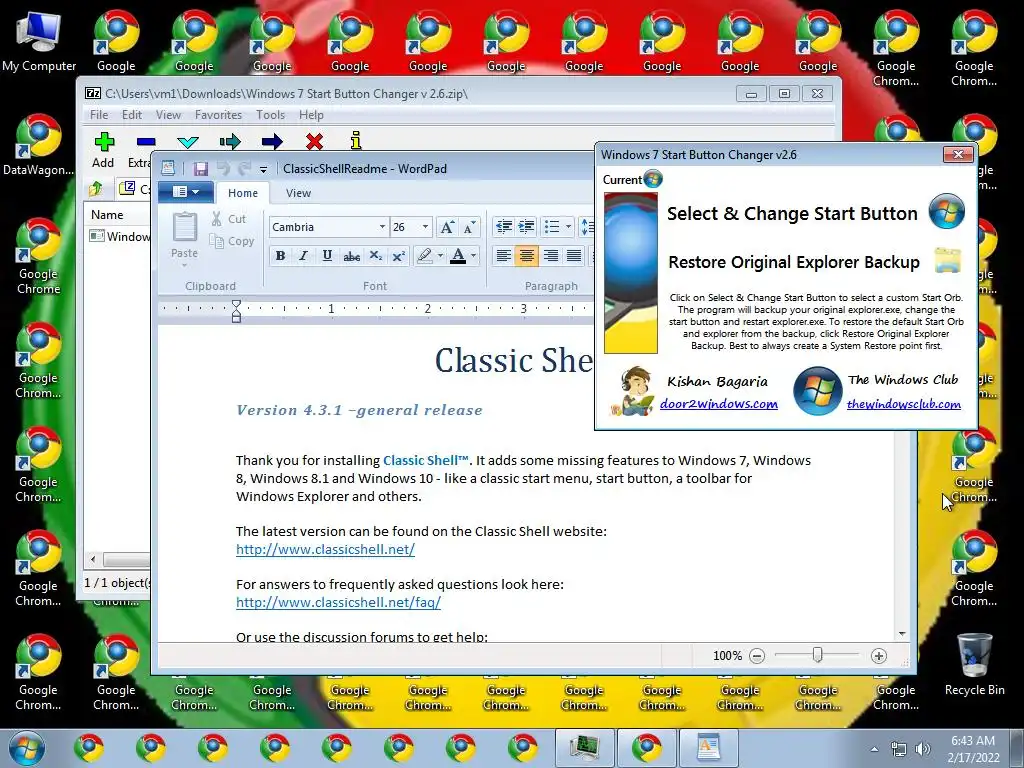
Task: Click the dark blue Move arrow in 7-Zip
Action: pos(272,141)
